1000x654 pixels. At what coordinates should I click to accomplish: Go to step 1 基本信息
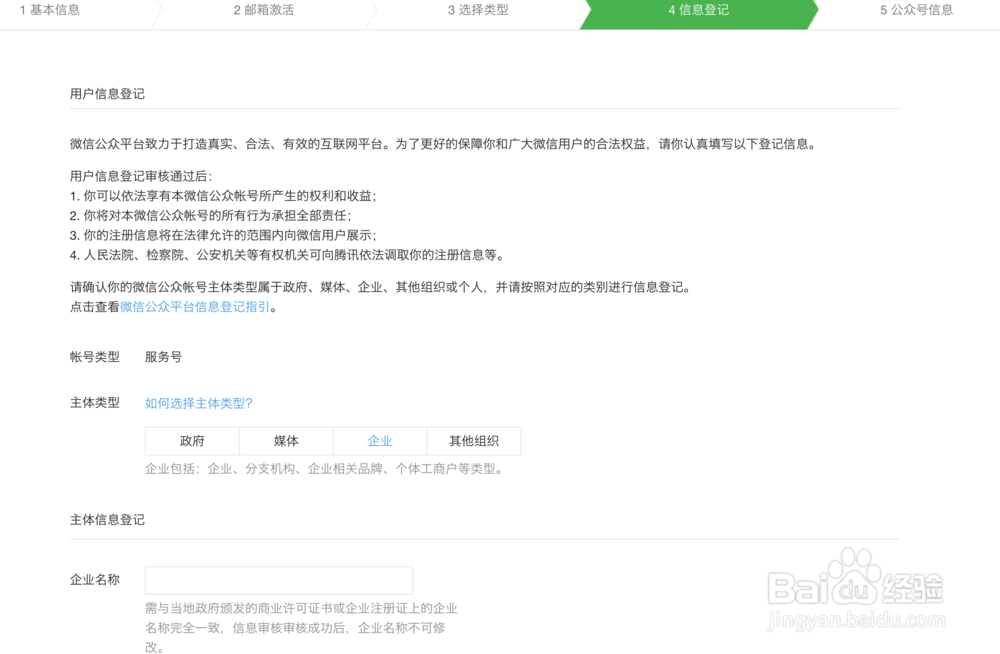[x=50, y=10]
